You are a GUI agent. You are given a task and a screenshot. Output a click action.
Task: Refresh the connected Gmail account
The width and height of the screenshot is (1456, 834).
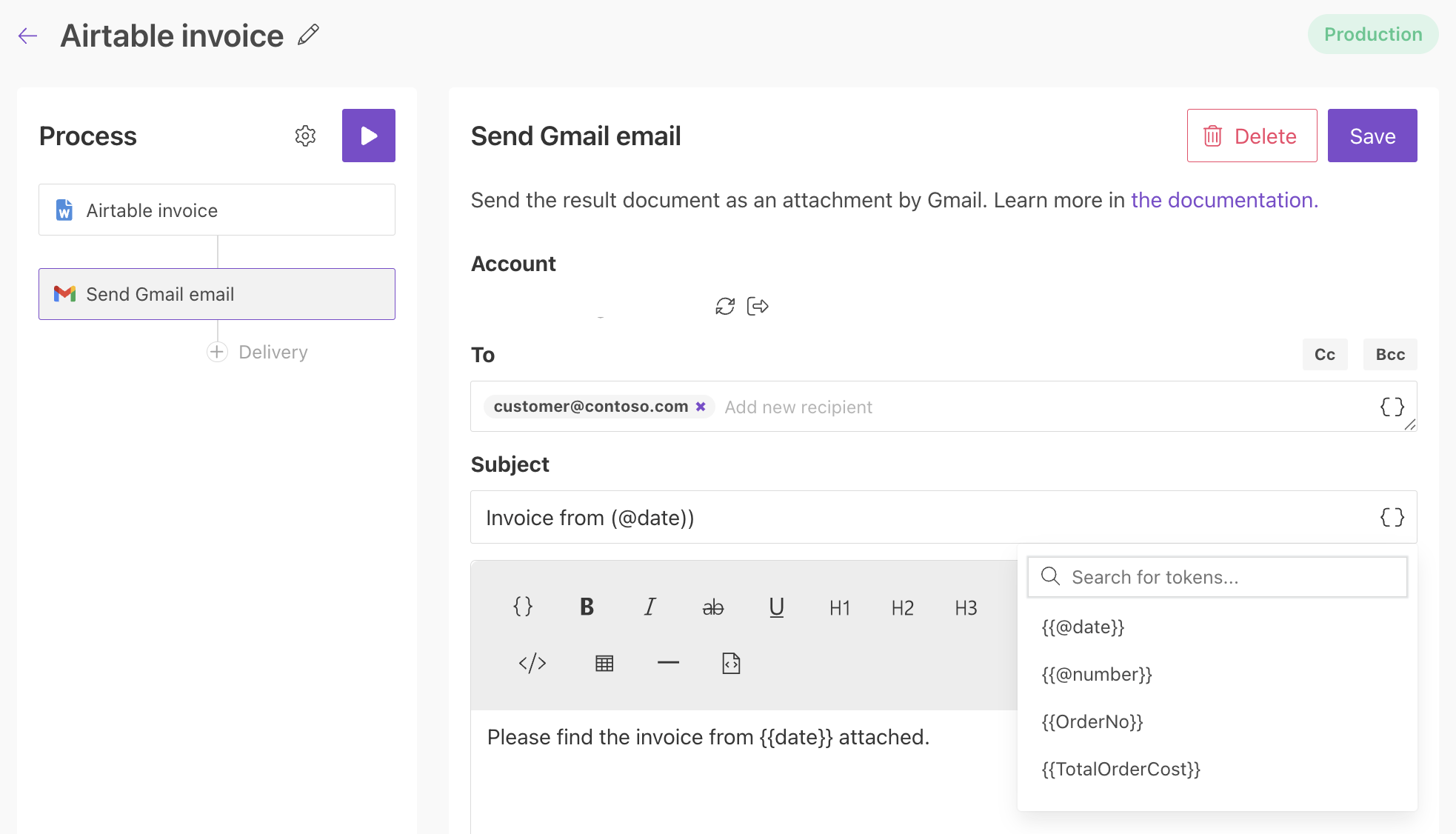(x=725, y=305)
